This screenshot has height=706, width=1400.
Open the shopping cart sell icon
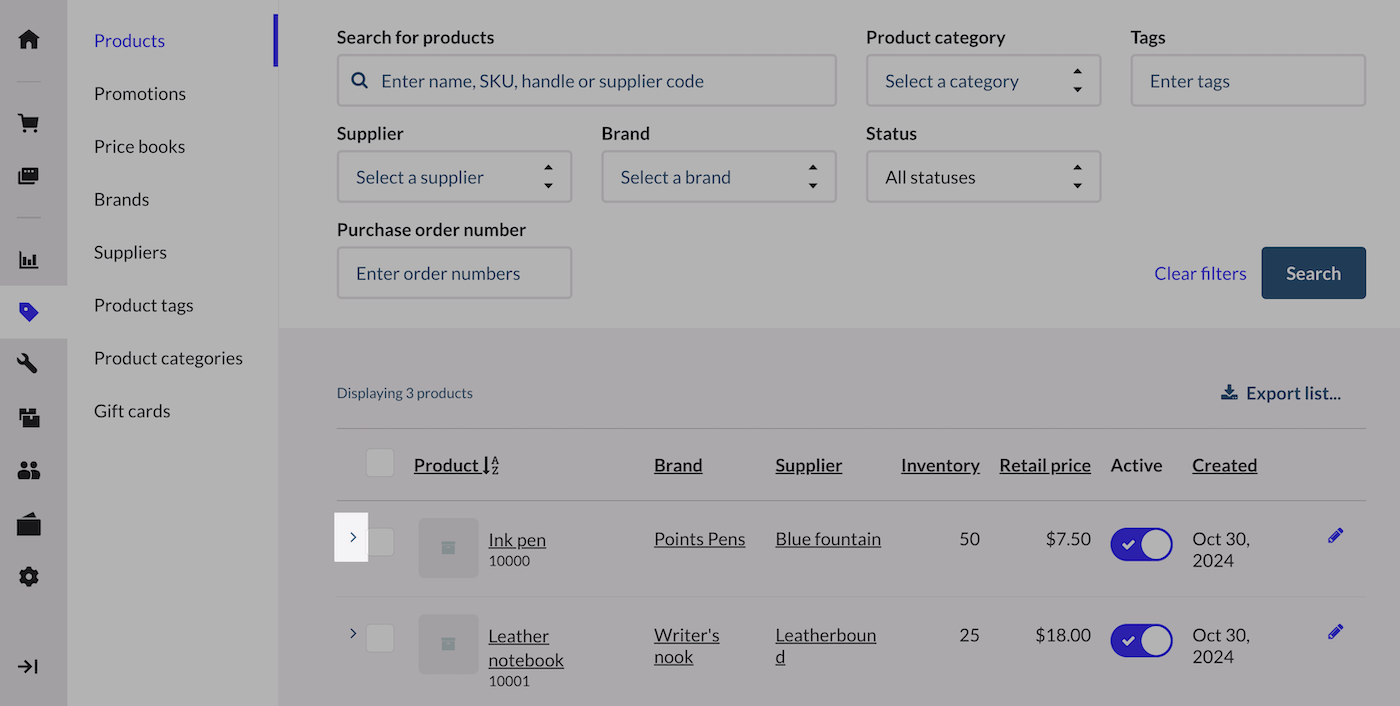click(29, 124)
